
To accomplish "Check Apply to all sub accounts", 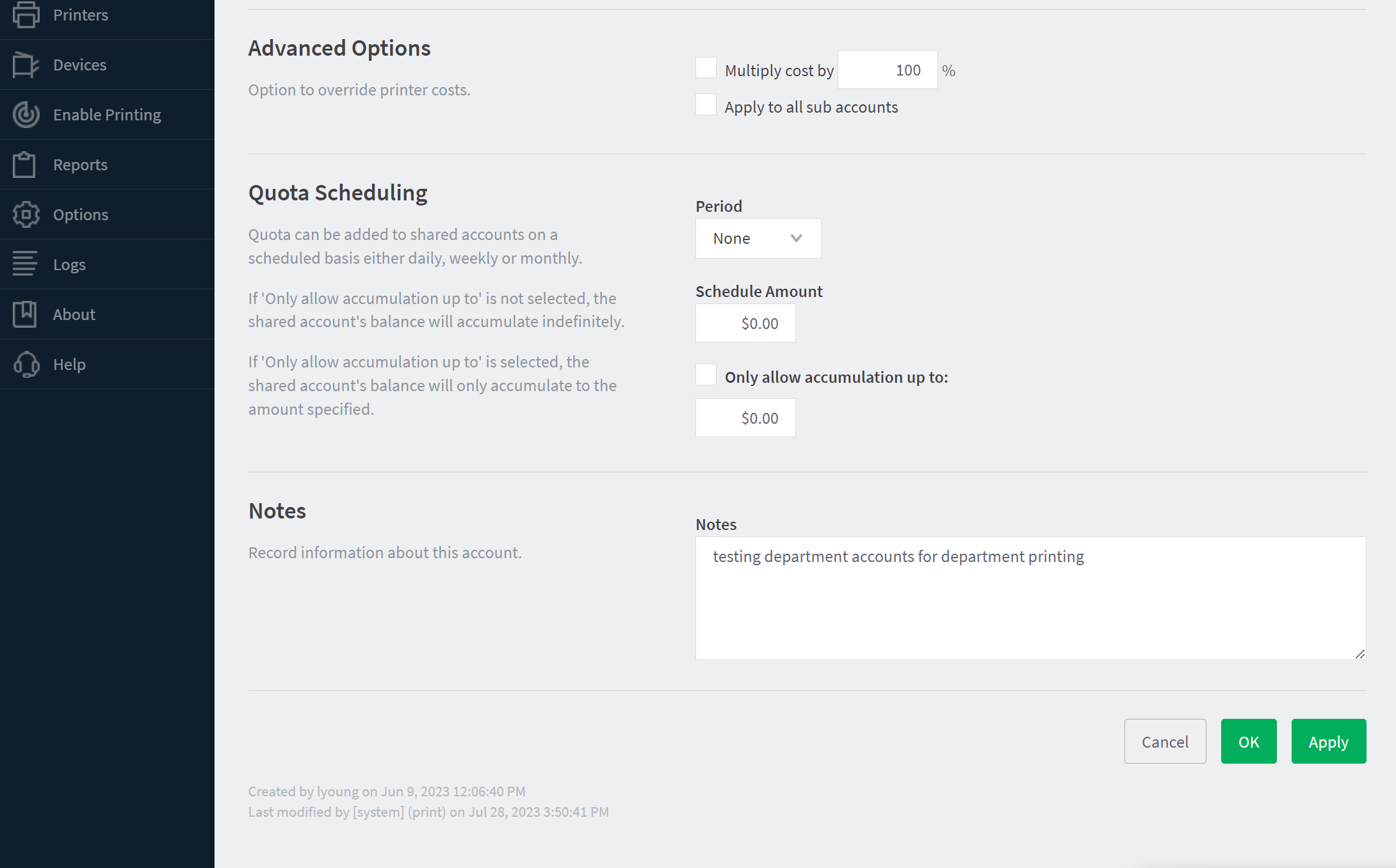I will pyautogui.click(x=706, y=104).
